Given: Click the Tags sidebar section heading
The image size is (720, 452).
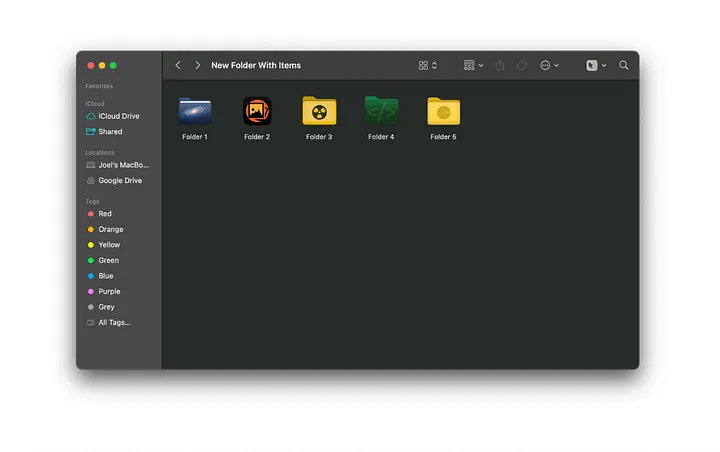Looking at the screenshot, I should pos(92,201).
